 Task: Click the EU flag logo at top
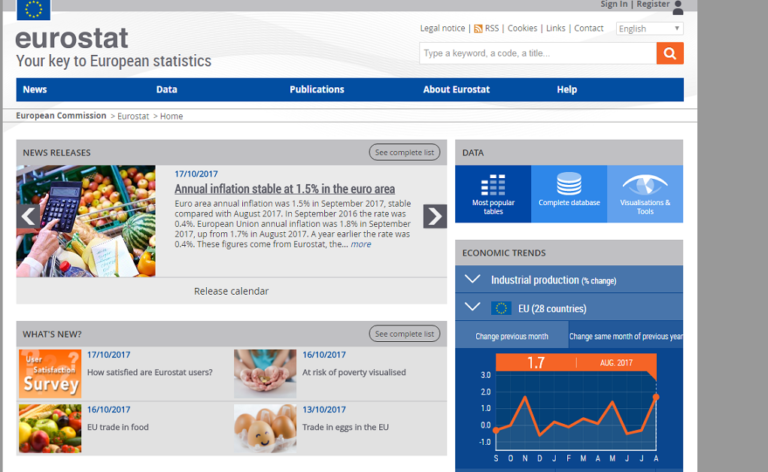point(33,9)
